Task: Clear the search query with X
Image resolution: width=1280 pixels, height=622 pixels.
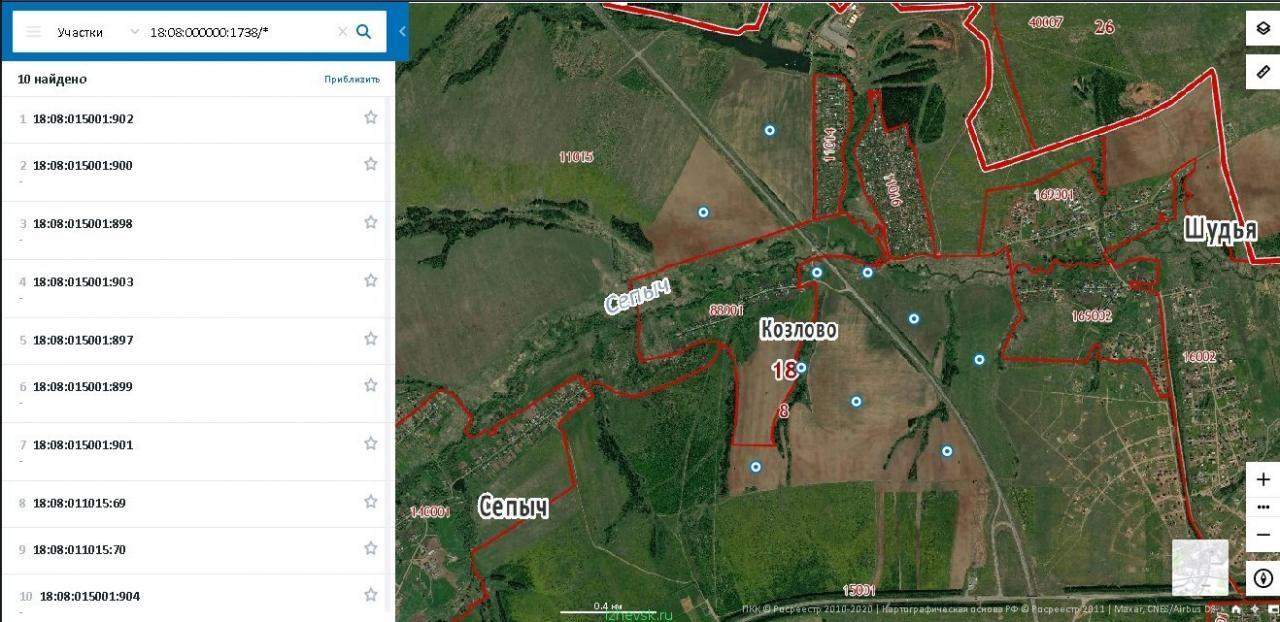Action: pyautogui.click(x=342, y=32)
